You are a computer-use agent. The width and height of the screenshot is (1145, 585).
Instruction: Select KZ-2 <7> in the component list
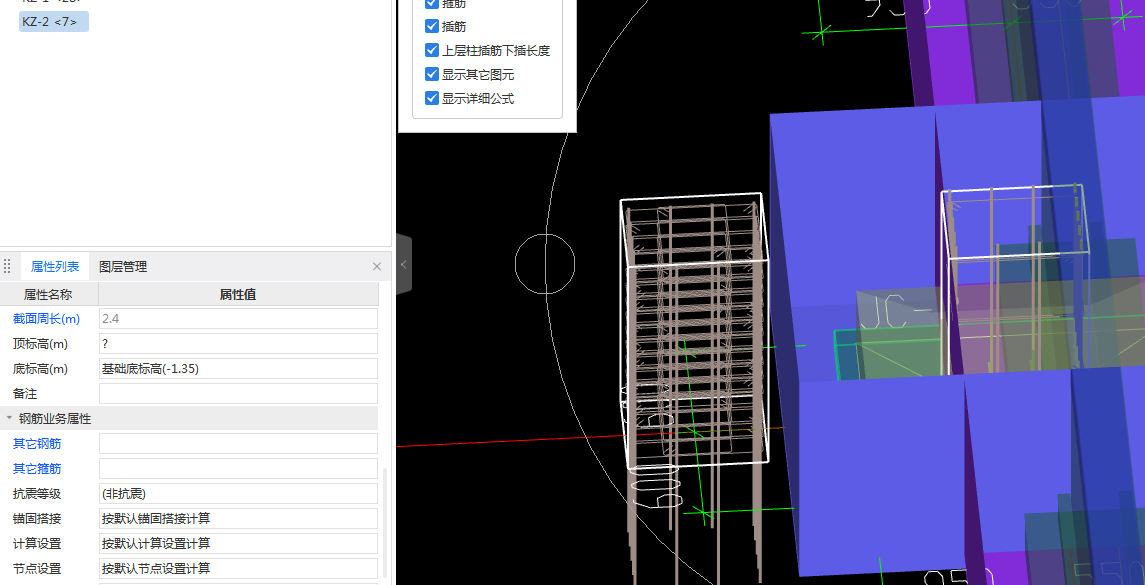[55, 22]
